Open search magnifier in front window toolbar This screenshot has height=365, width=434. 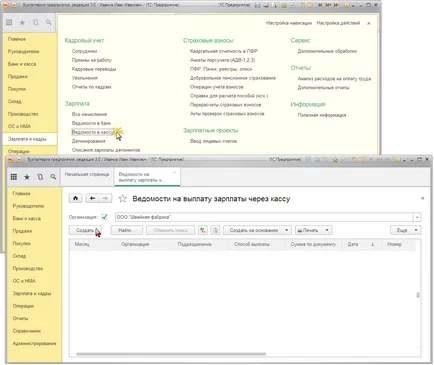coord(53,177)
